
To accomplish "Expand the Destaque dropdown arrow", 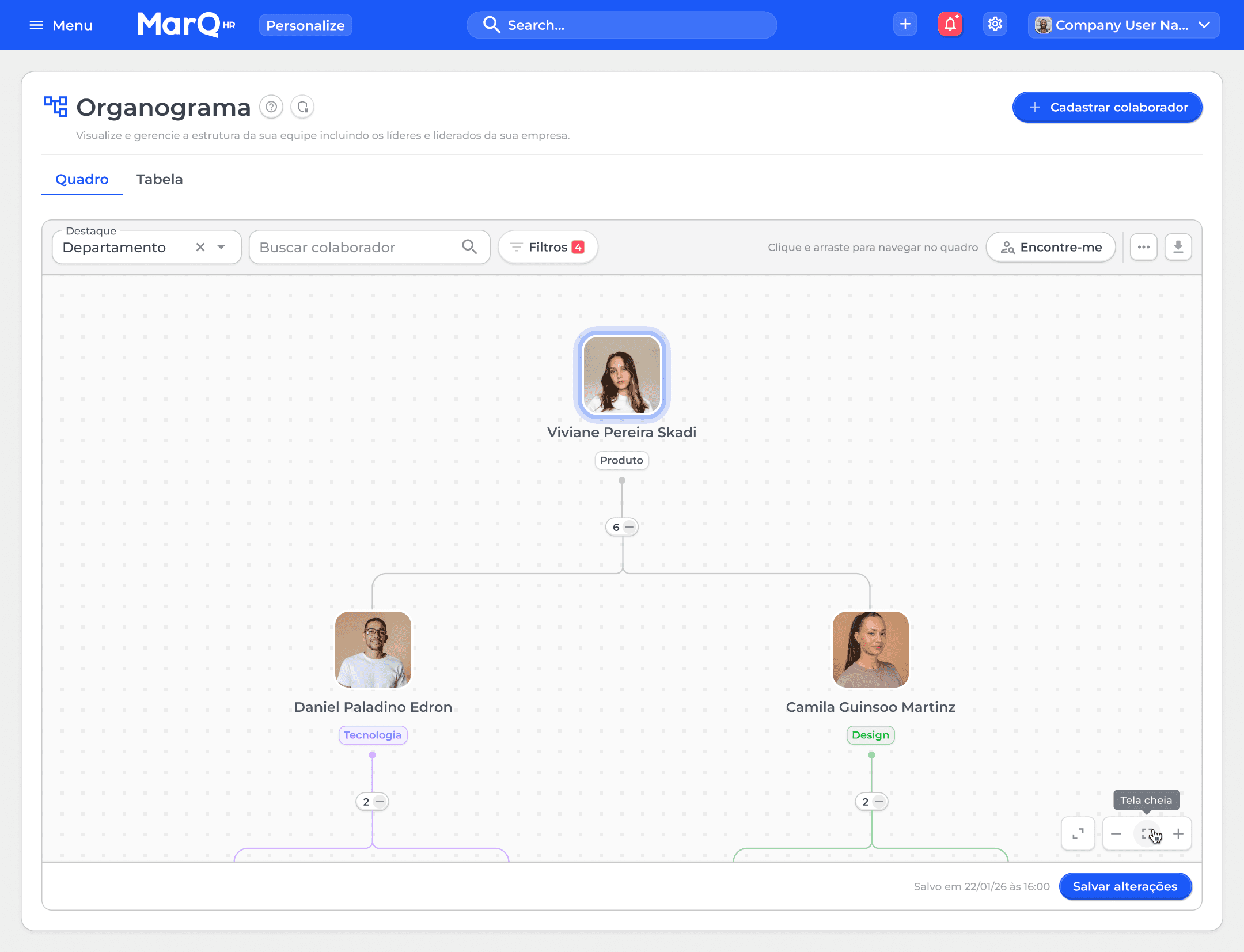I will tap(221, 247).
